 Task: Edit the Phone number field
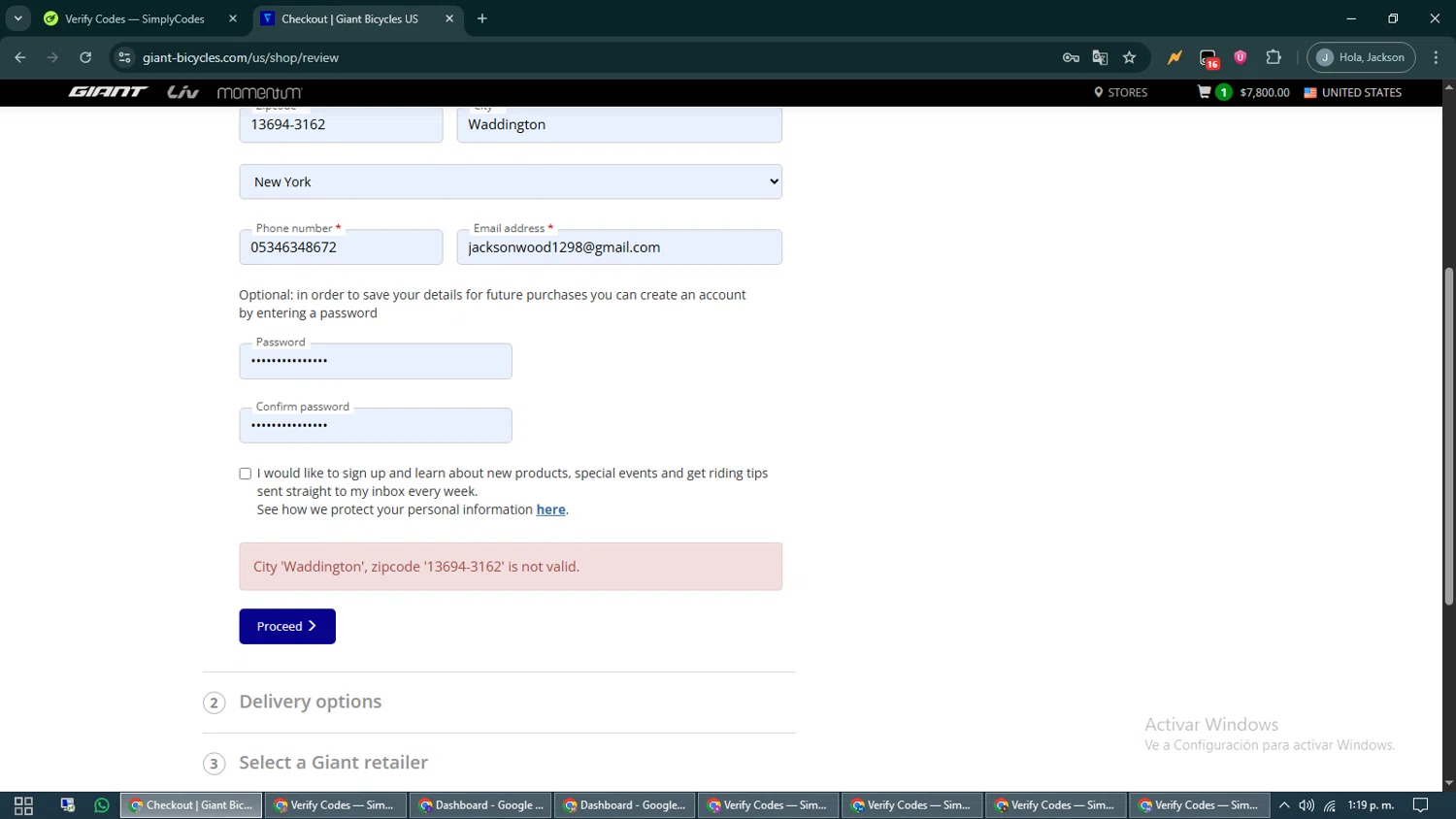(x=341, y=246)
